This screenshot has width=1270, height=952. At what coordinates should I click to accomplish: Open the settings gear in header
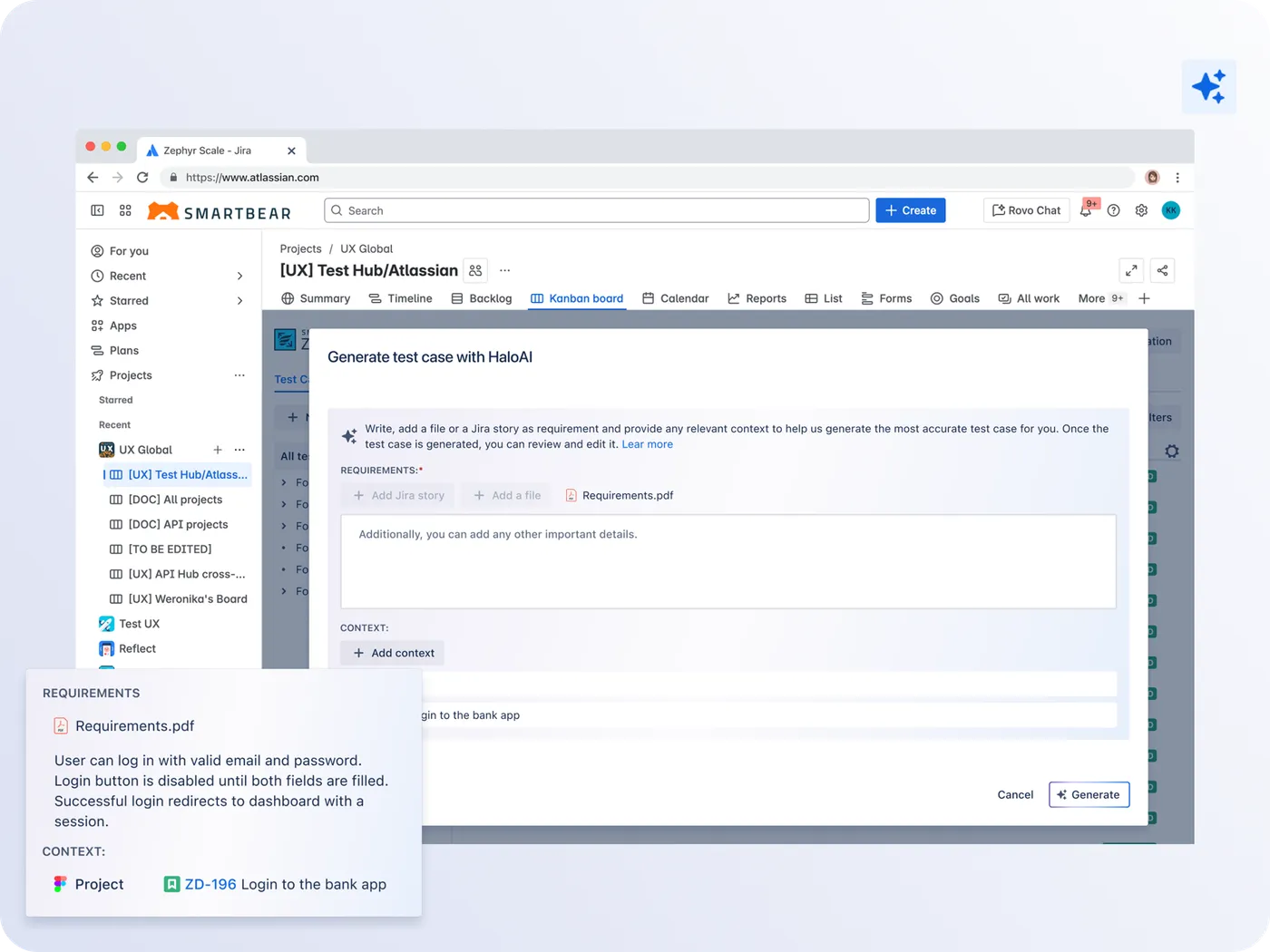[1141, 210]
